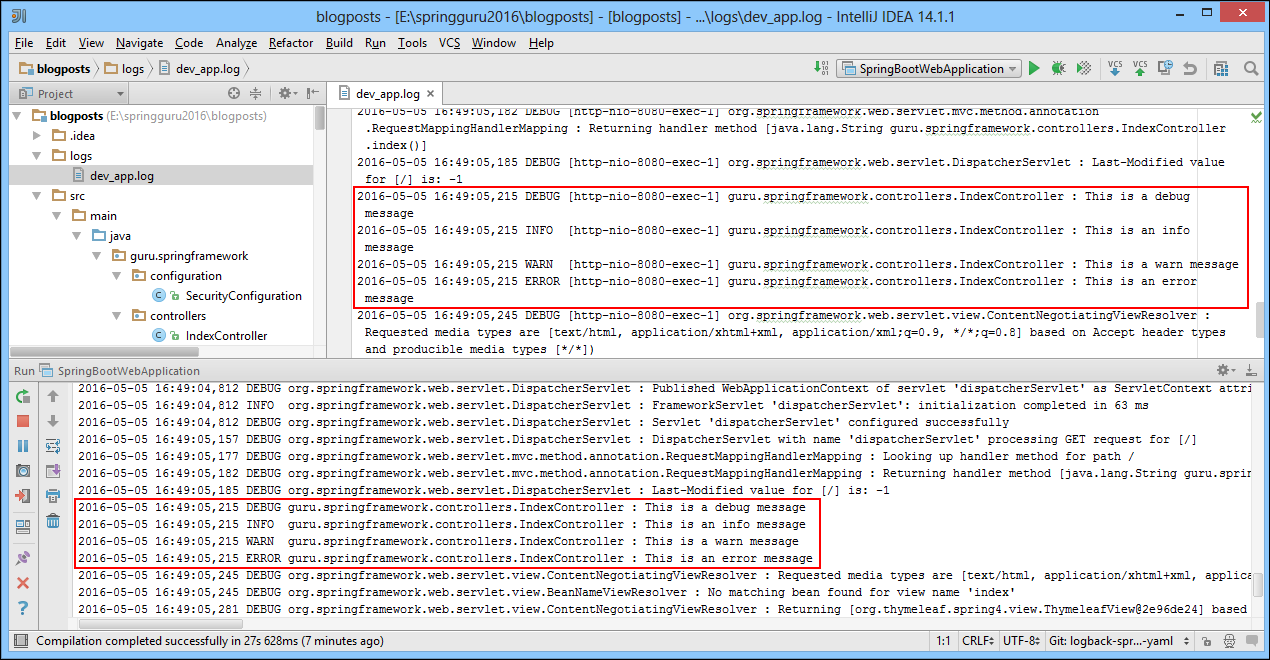Open the Refactor menu
1270x660 pixels.
[290, 43]
